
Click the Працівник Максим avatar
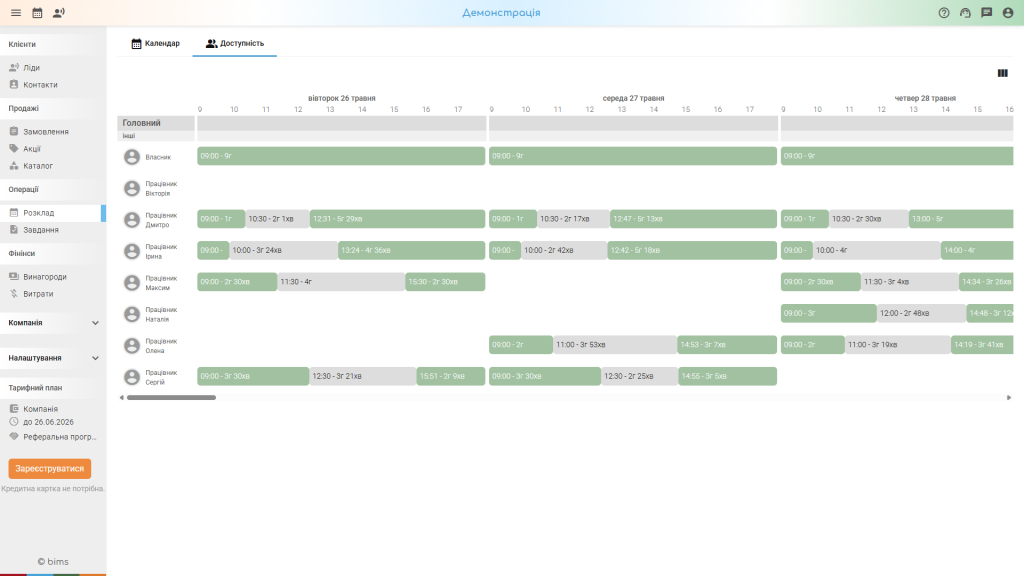132,282
